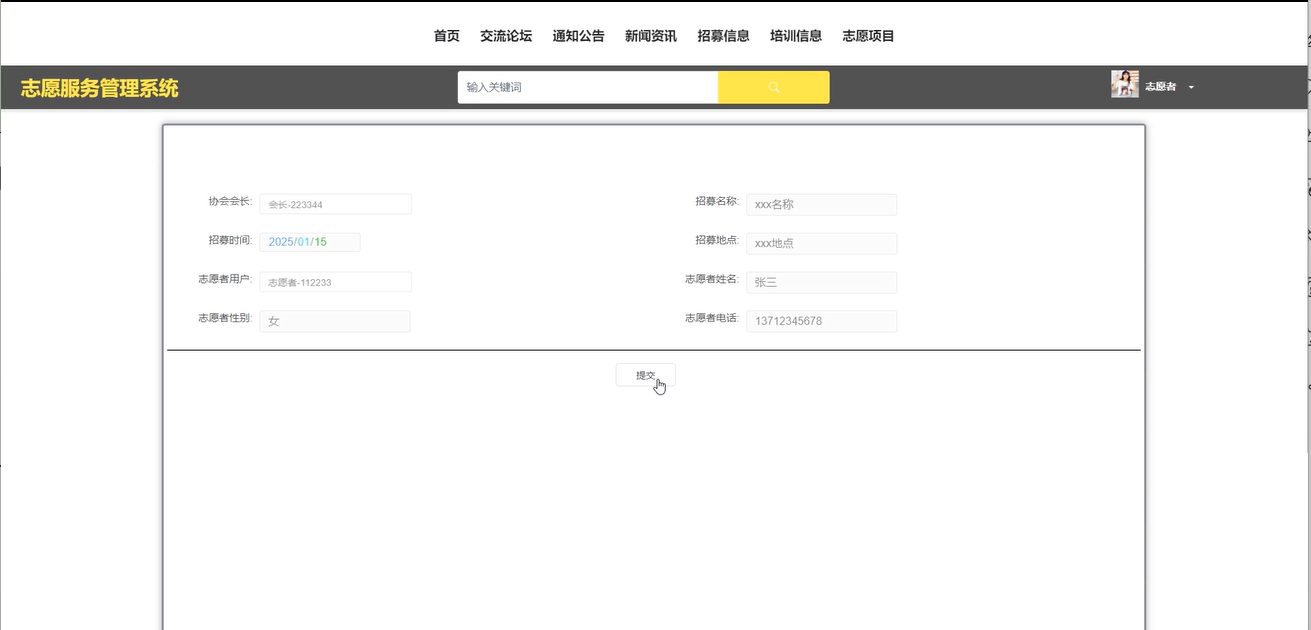Click the 招募时间: label
The image size is (1311, 630).
pyautogui.click(x=230, y=240)
